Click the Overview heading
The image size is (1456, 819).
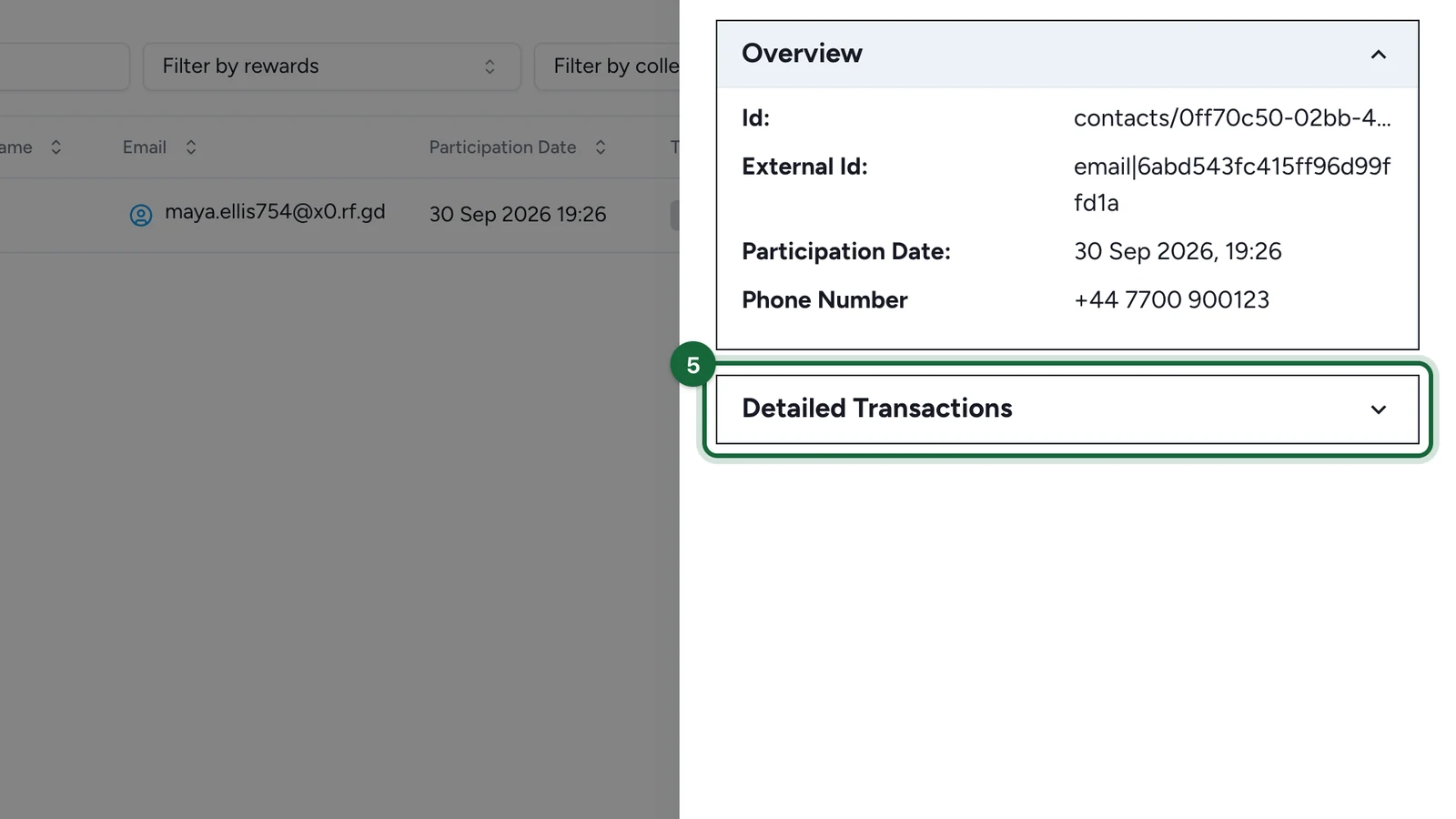point(802,54)
